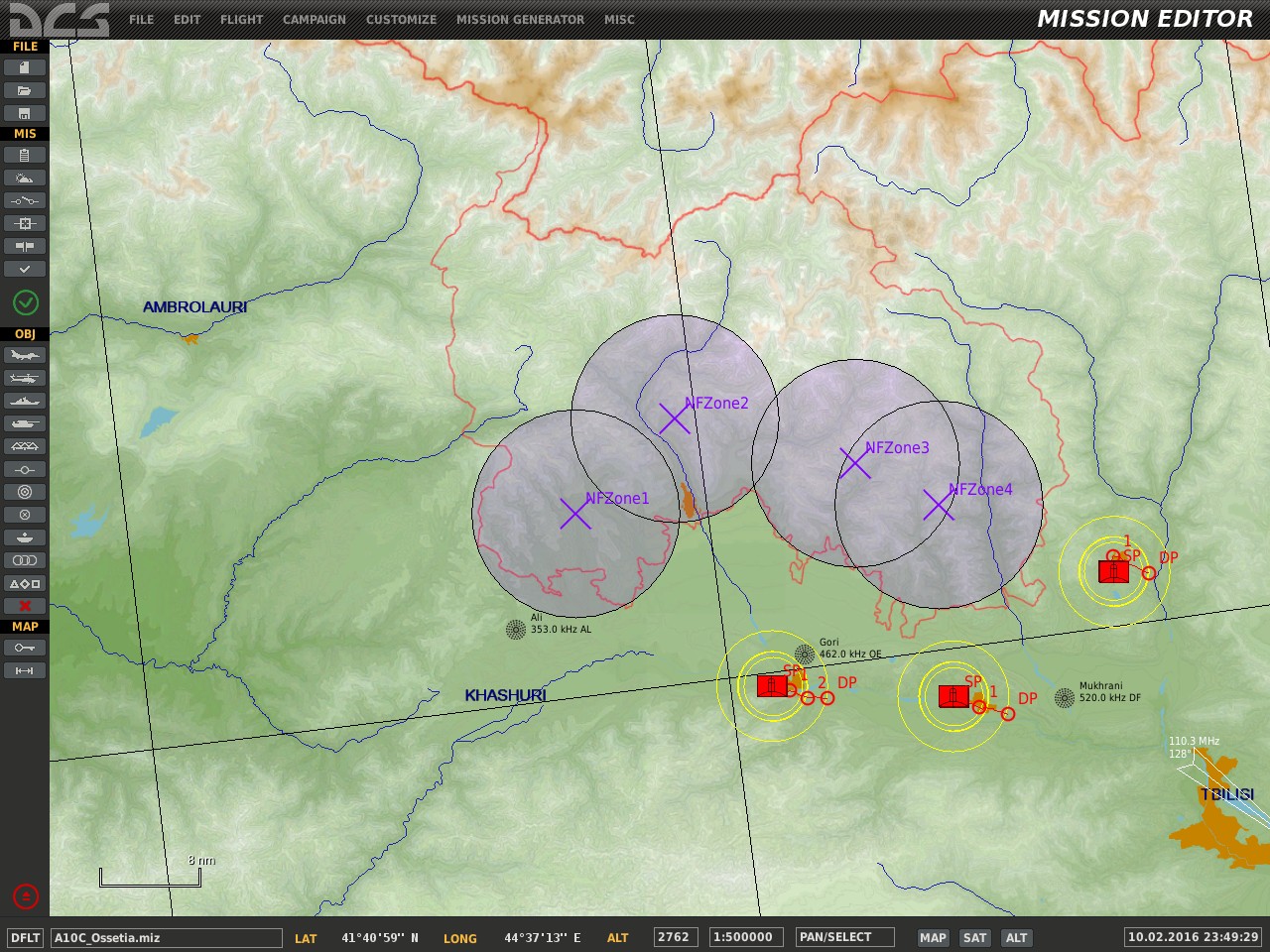Screen dimensions: 1270x952
Task: Select the bowl-shaped template tool
Action: coord(25,537)
